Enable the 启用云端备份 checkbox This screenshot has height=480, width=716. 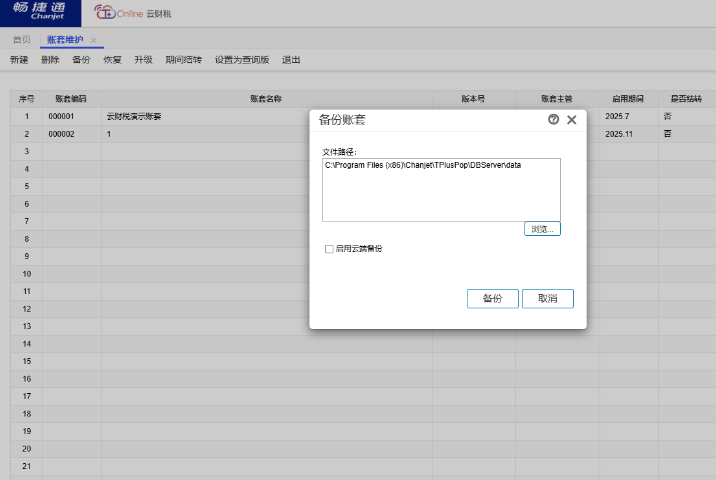329,249
